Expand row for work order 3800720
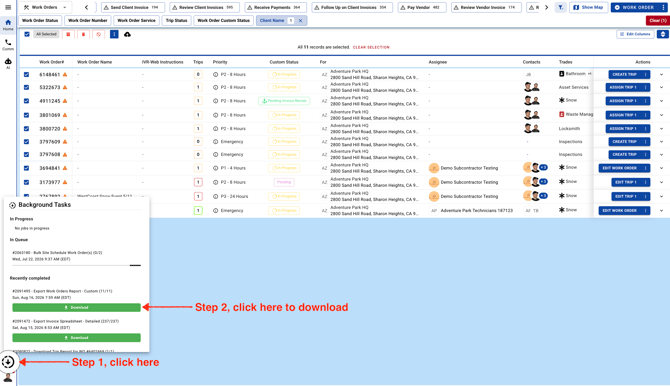The height and width of the screenshot is (386, 670). point(661,129)
